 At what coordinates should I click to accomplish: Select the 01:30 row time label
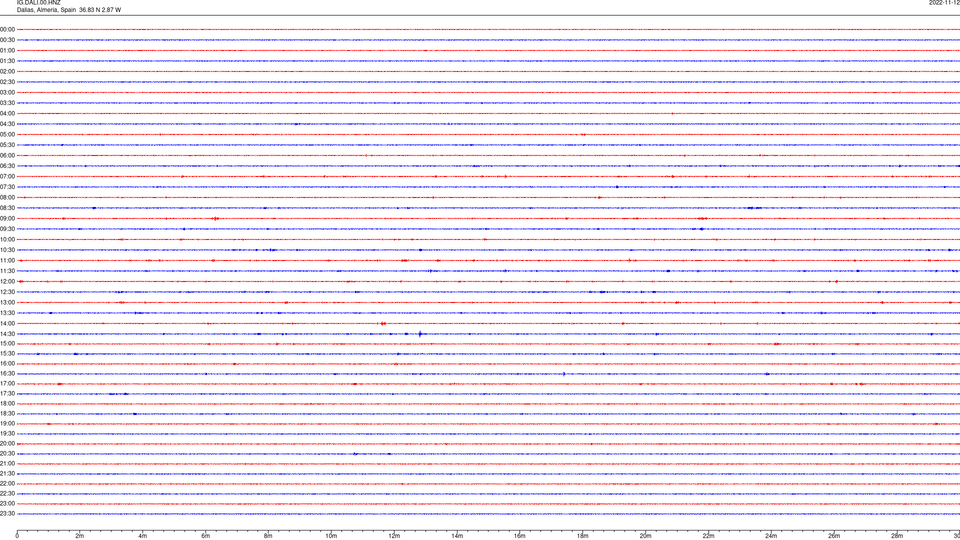7,61
